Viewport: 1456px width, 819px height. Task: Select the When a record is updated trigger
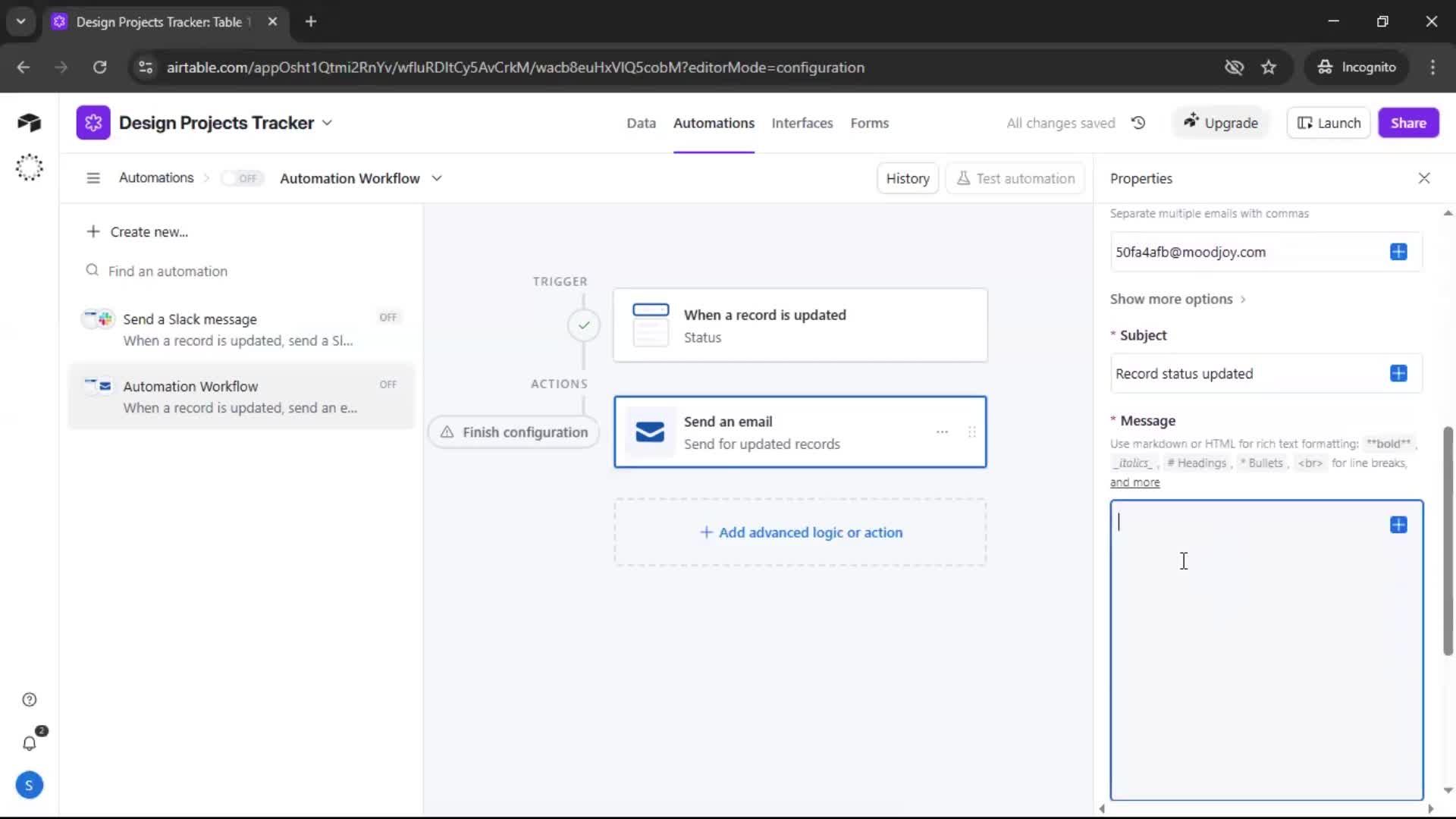click(800, 325)
